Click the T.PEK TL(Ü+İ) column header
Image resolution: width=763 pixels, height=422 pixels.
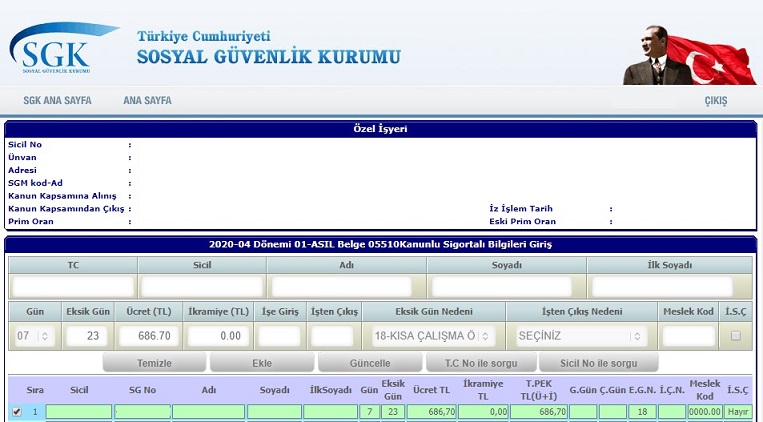(539, 390)
